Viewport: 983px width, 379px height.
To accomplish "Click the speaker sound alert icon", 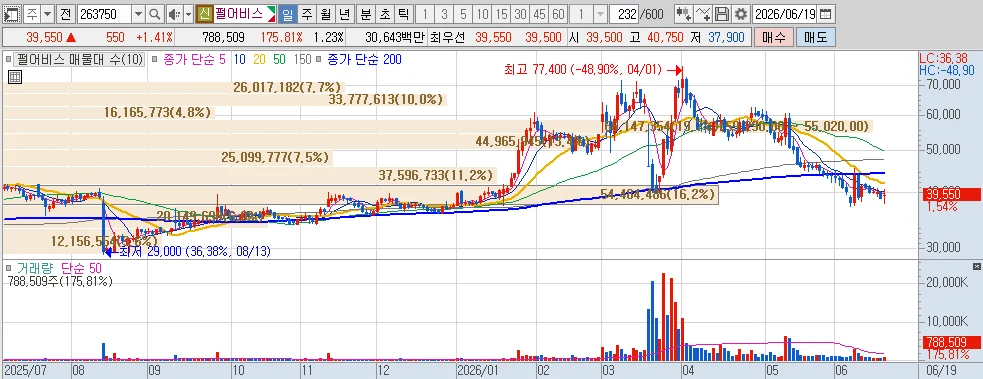I will point(174,13).
